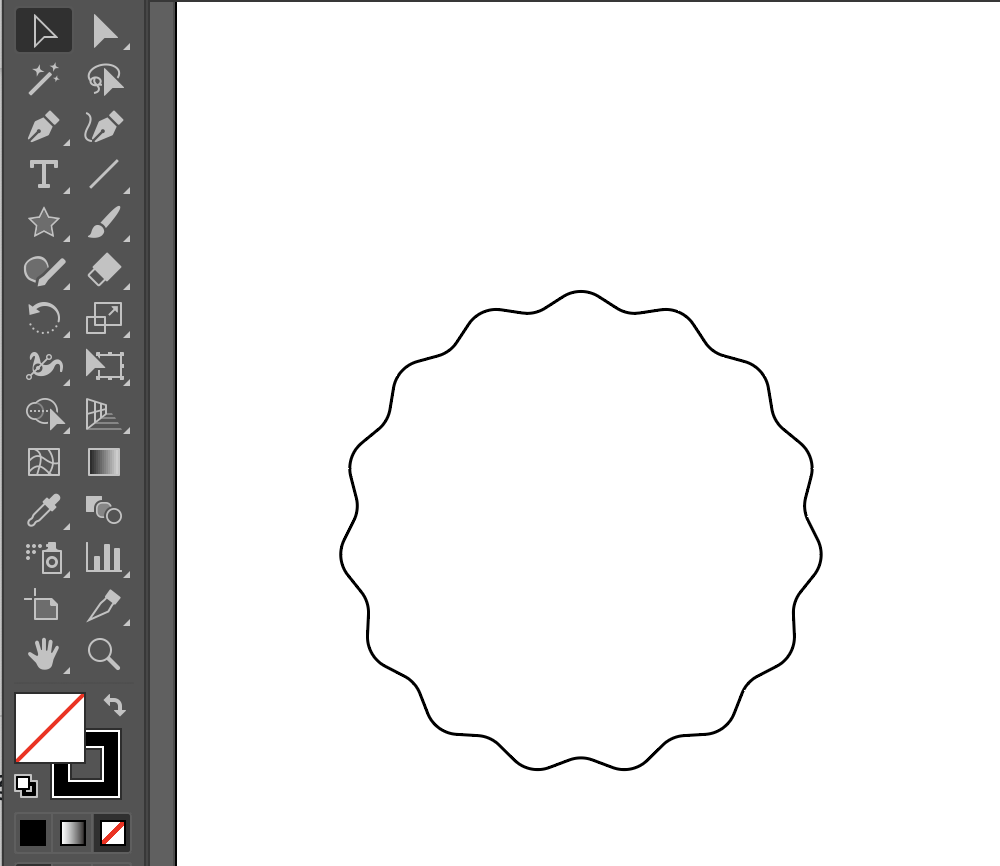Select the Type tool
1000x866 pixels.
[x=43, y=174]
